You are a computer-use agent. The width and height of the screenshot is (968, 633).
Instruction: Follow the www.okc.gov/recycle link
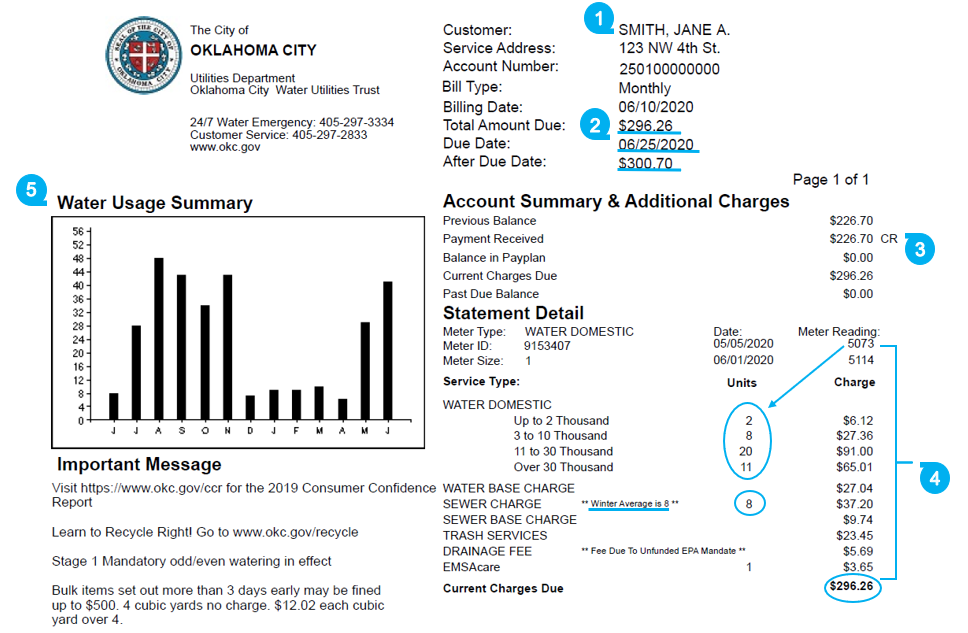[x=296, y=532]
